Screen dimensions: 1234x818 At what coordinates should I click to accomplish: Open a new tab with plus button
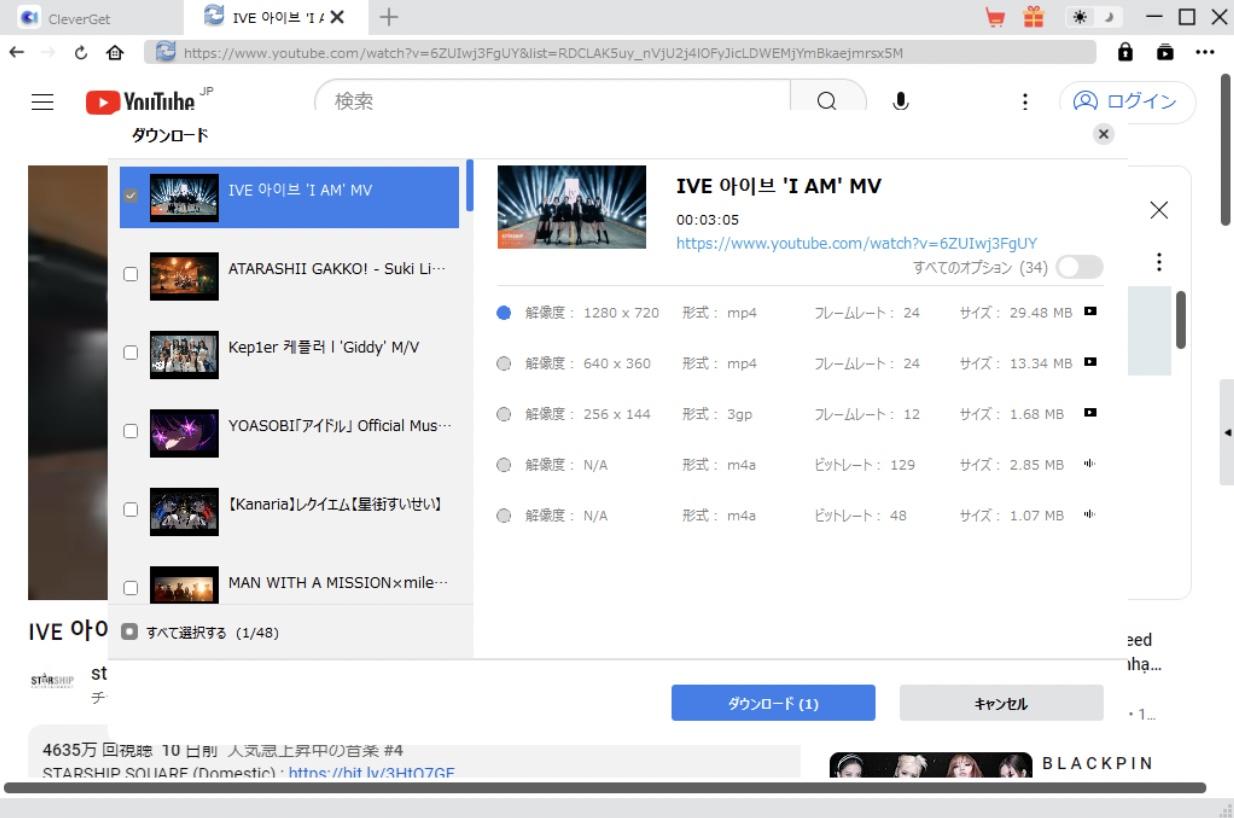388,17
